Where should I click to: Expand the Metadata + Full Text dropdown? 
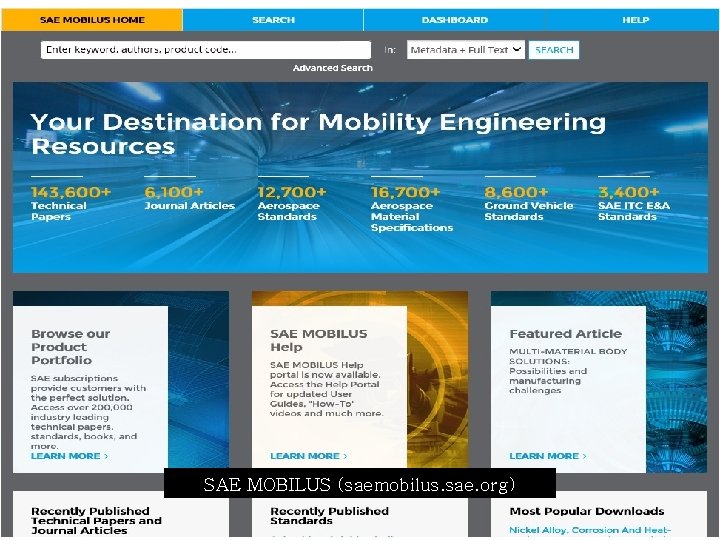(466, 50)
